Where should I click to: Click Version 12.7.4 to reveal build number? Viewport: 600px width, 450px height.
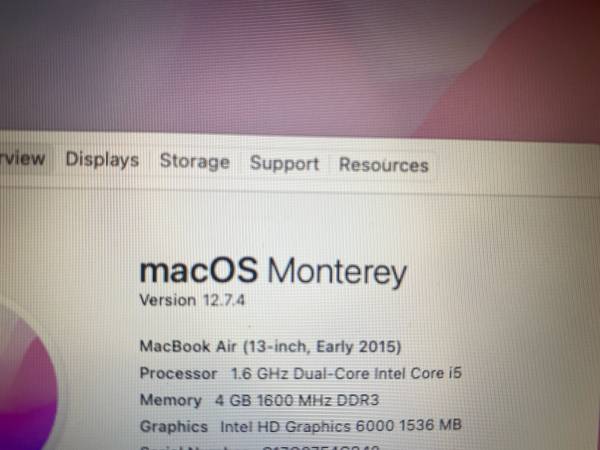(192, 300)
